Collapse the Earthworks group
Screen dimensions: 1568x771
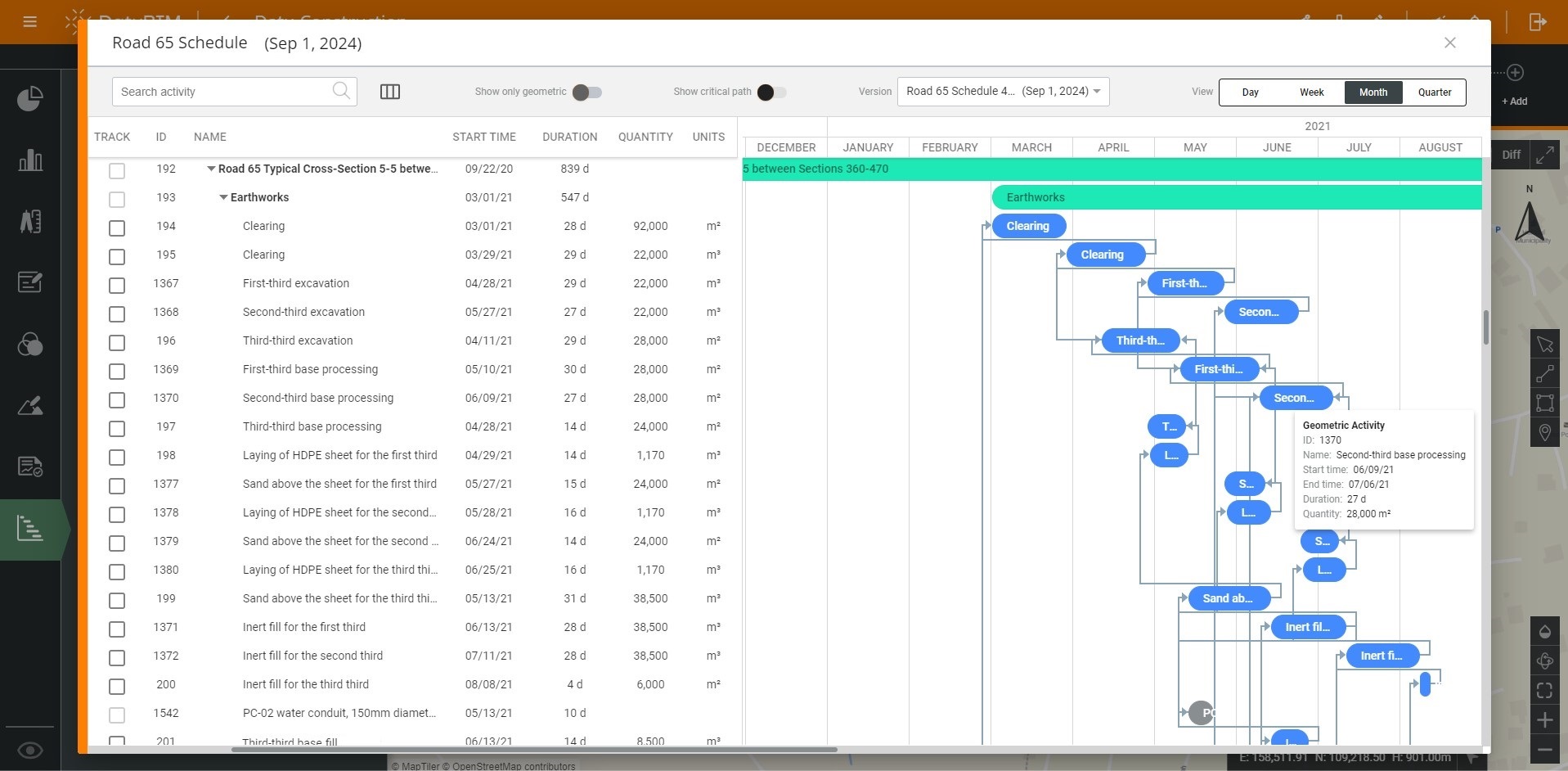pos(223,197)
